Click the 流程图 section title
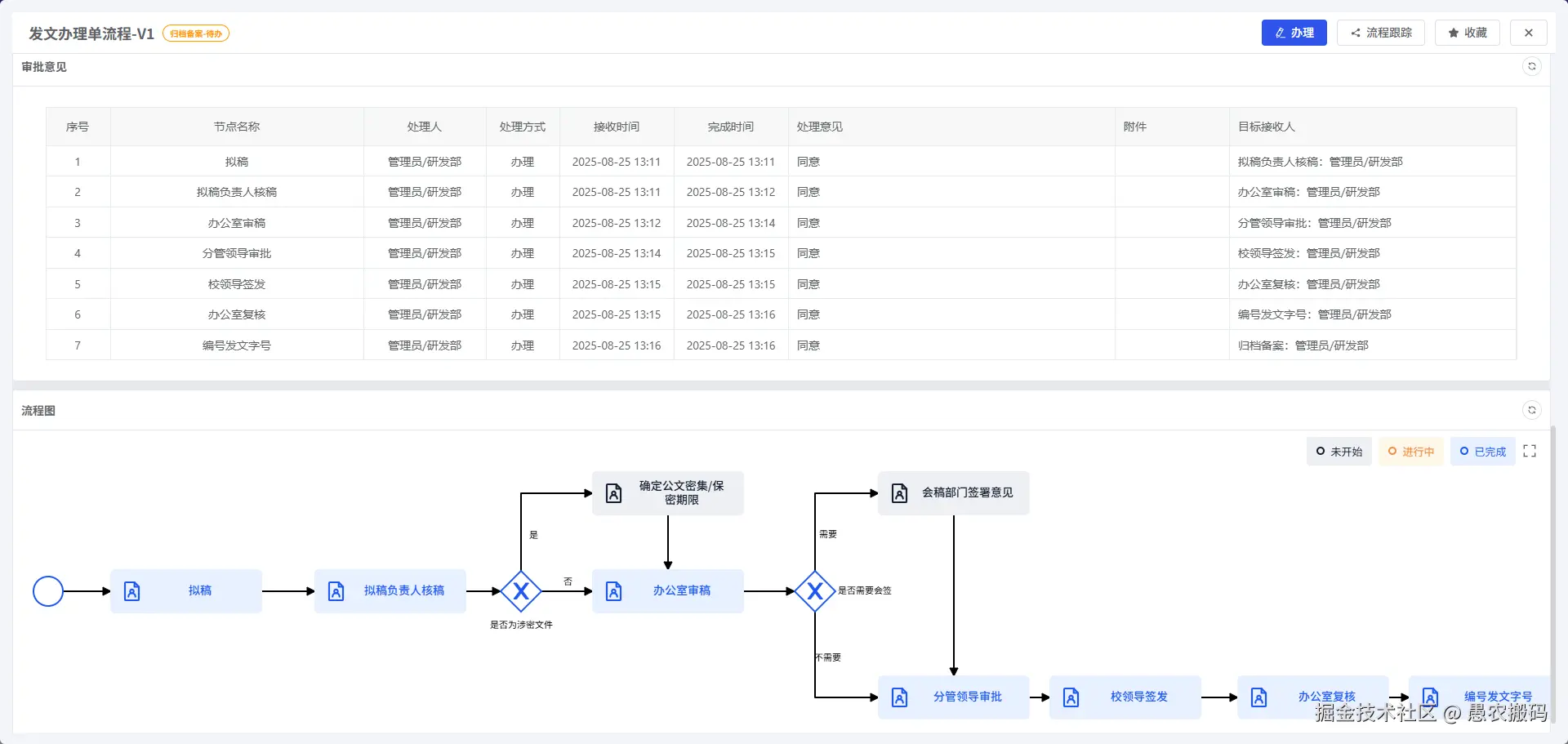This screenshot has width=1568, height=744. click(38, 410)
